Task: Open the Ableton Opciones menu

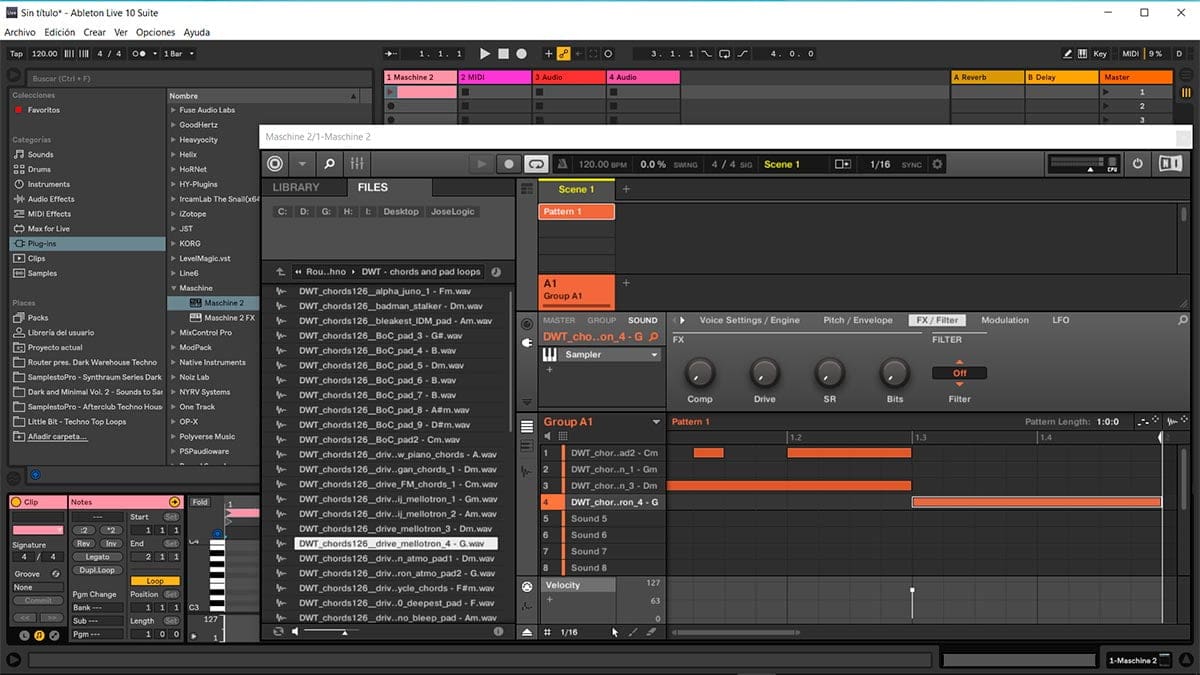Action: (x=155, y=33)
